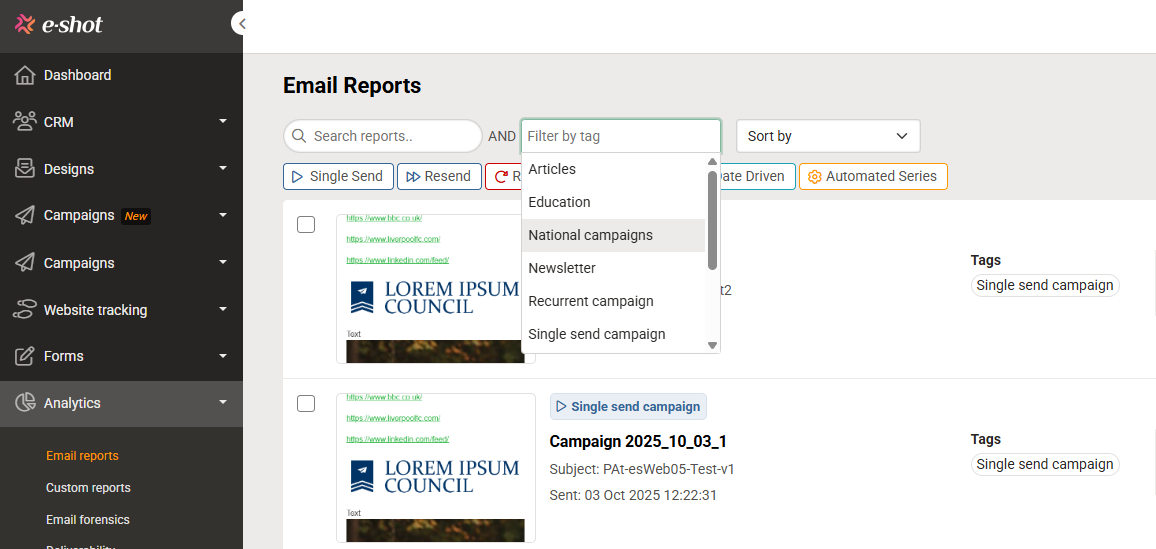The image size is (1156, 549).
Task: Click the tag list scroll-down arrow
Action: click(712, 345)
